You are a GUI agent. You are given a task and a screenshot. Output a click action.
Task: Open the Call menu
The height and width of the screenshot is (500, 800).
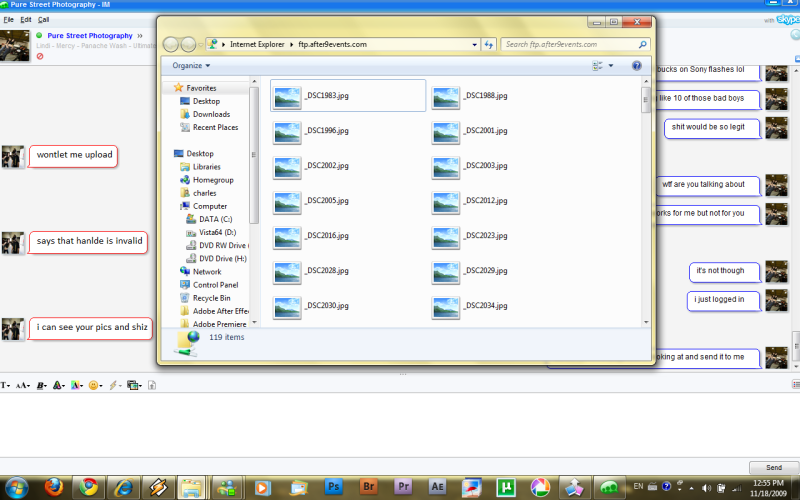43,19
